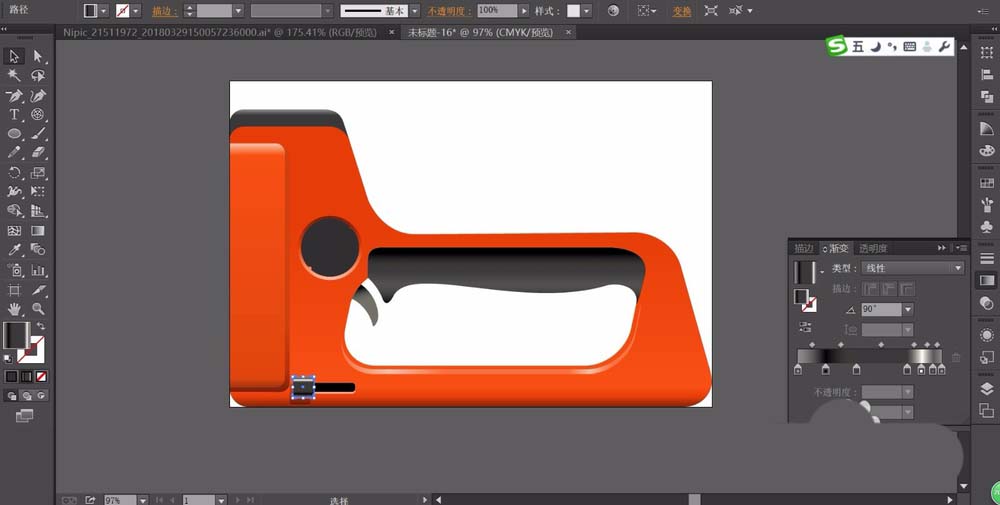Close the 未标题-16 document tab
The width and height of the screenshot is (1000, 505).
pyautogui.click(x=567, y=32)
